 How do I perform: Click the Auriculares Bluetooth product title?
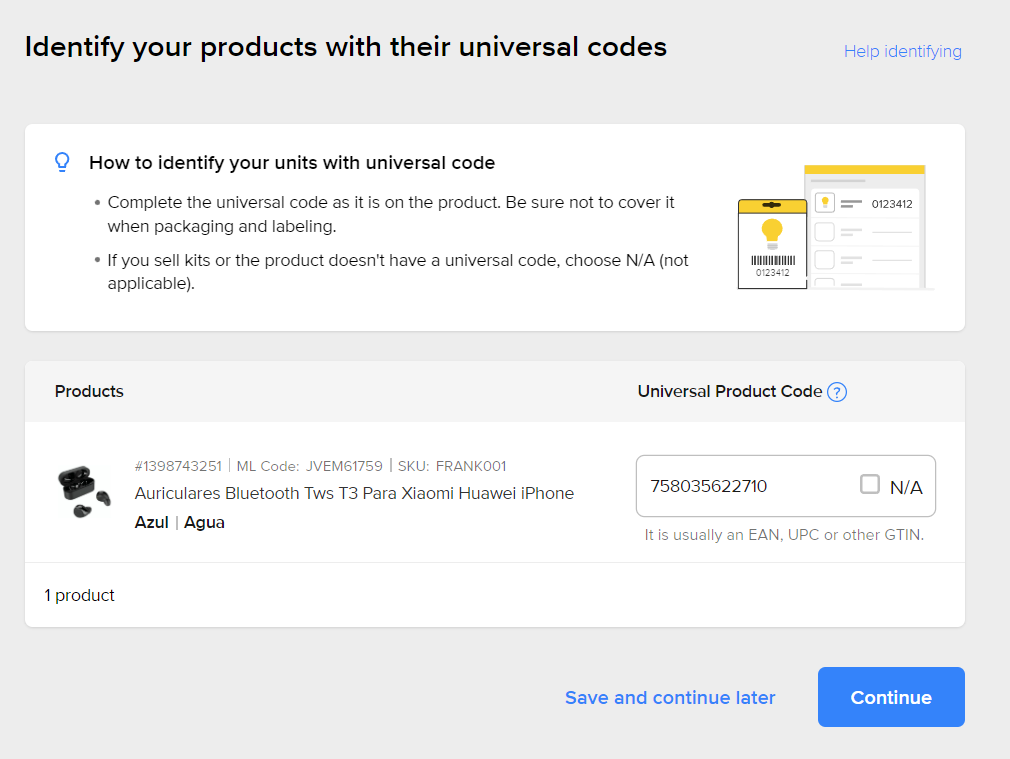pyautogui.click(x=354, y=493)
